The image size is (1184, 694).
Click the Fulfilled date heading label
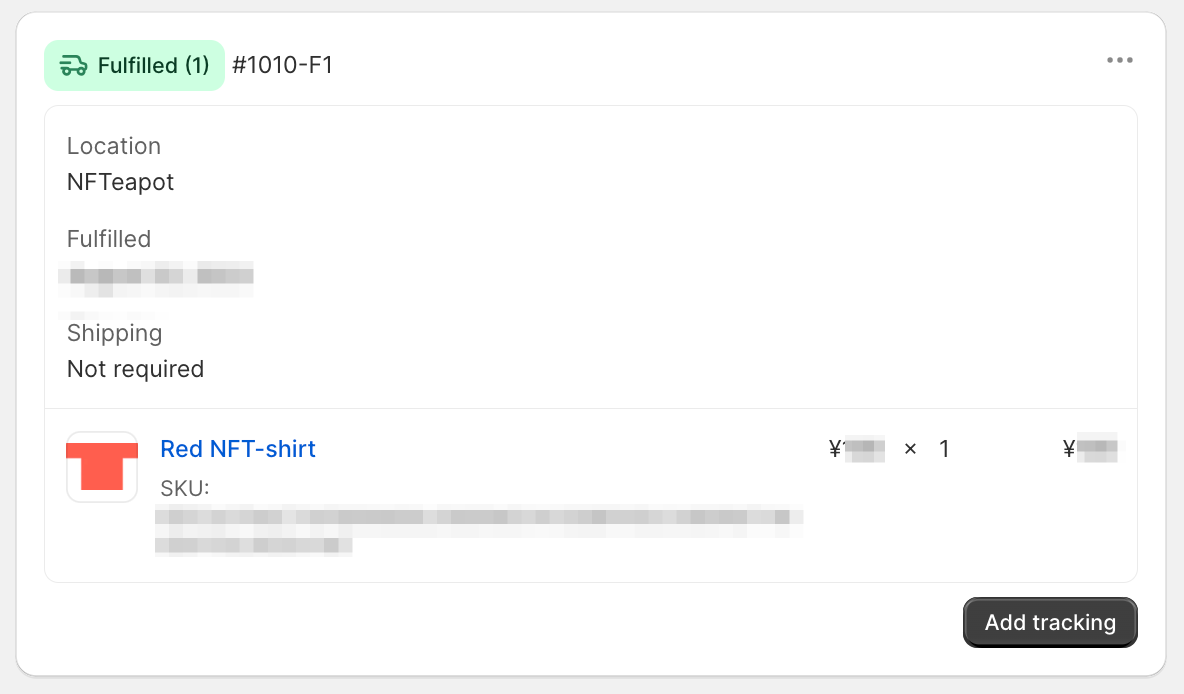pyautogui.click(x=109, y=239)
